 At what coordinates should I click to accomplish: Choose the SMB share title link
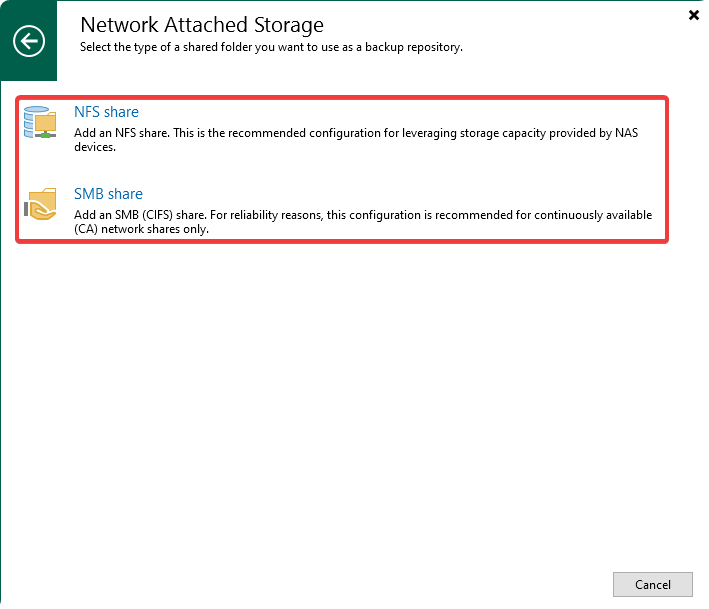click(x=108, y=194)
